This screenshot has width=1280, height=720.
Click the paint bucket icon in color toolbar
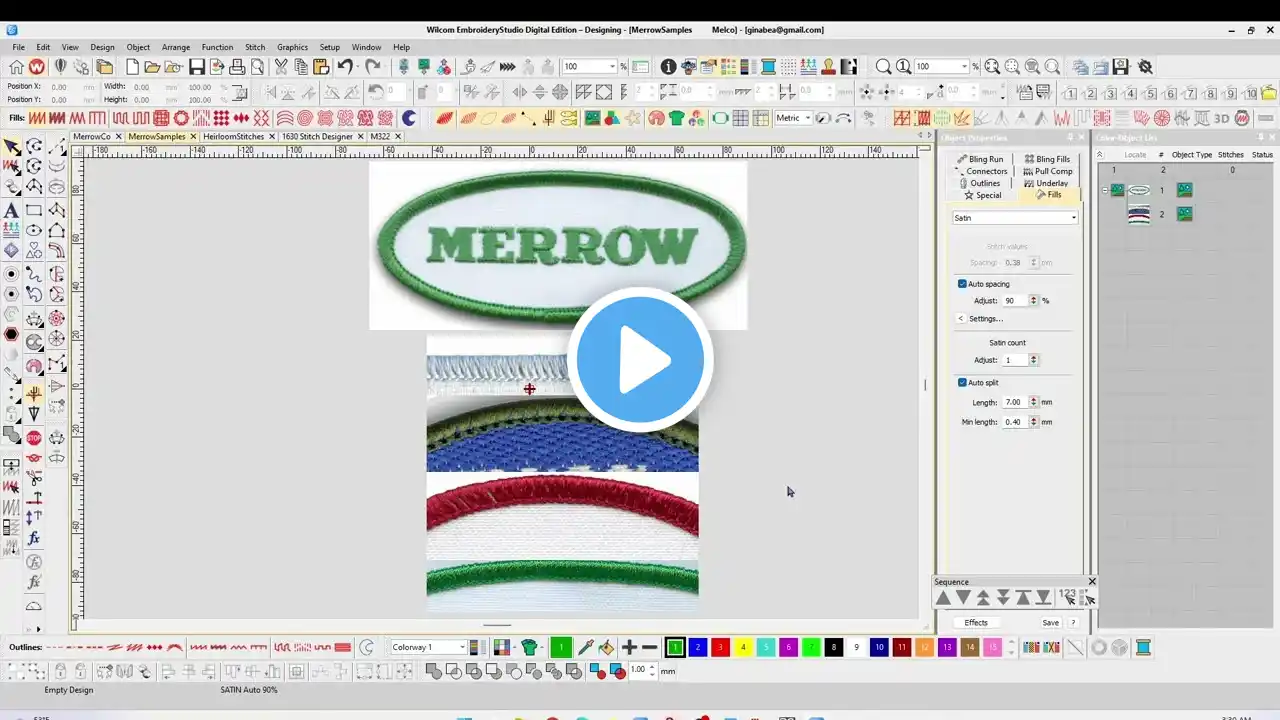click(607, 647)
